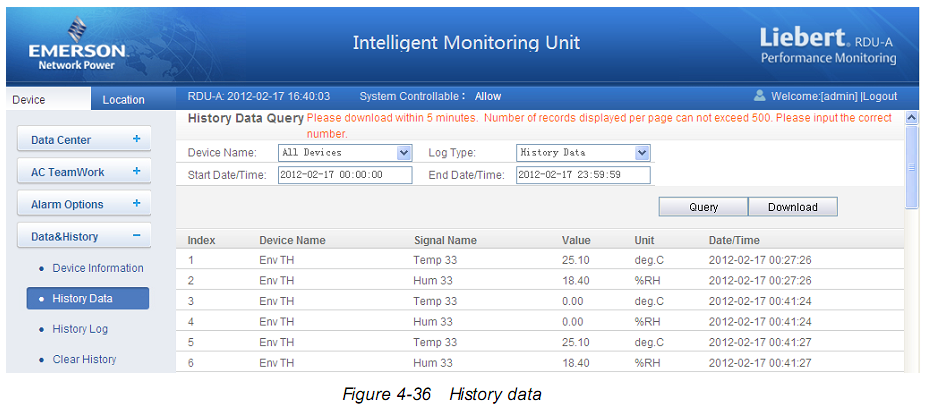Click the Start Date/Time input field
The height and width of the screenshot is (411, 926).
pyautogui.click(x=344, y=175)
